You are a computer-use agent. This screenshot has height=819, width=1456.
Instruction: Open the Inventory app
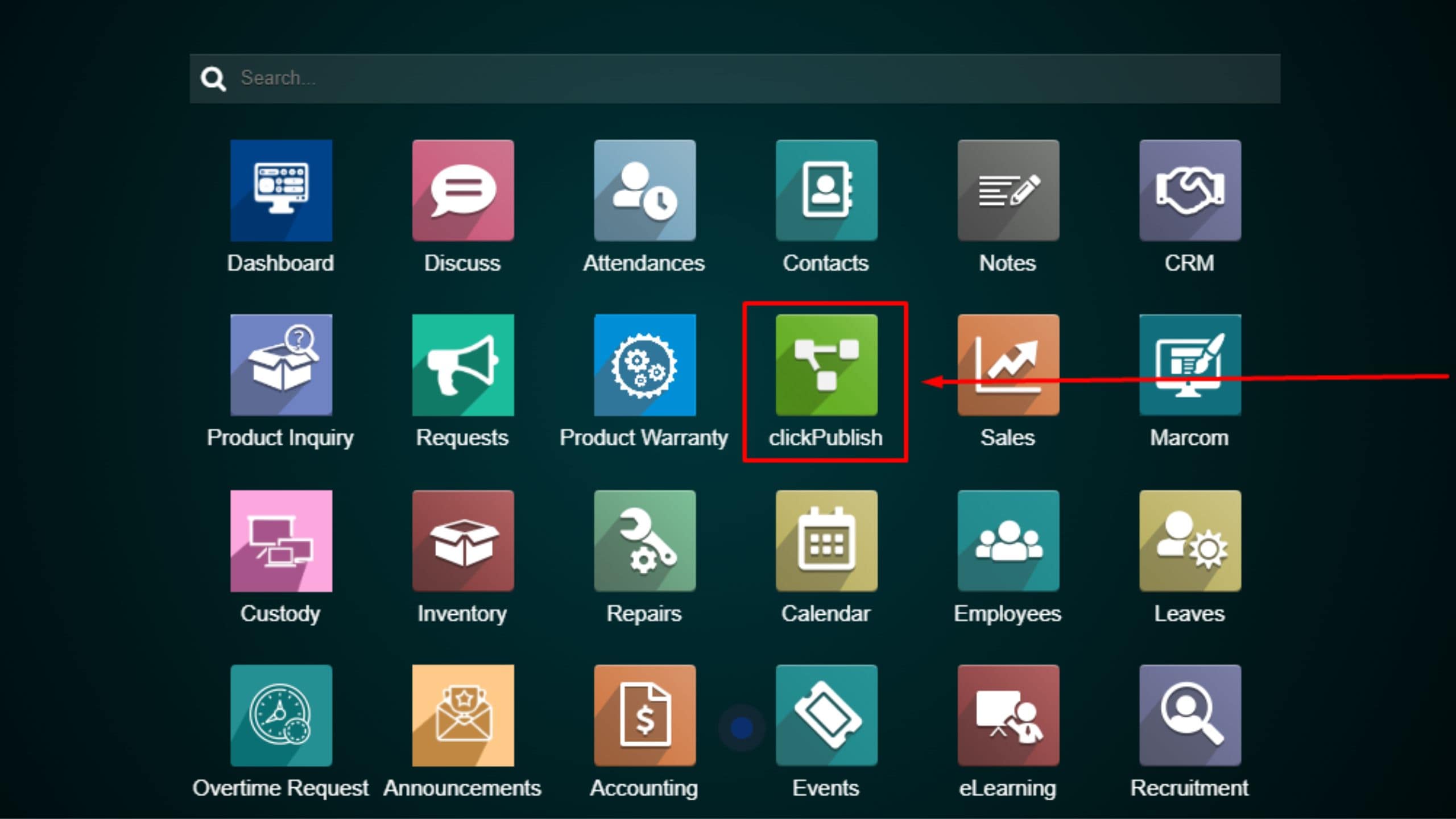tap(463, 541)
